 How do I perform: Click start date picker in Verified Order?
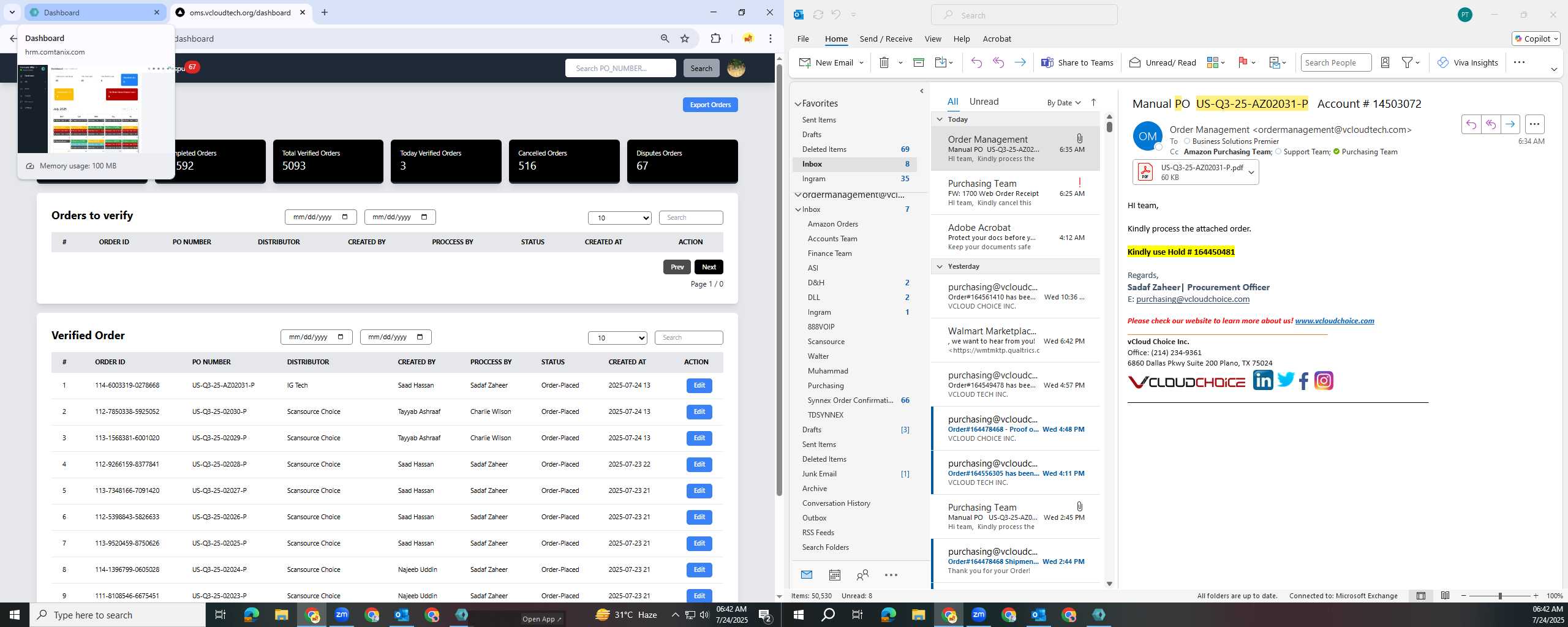[316, 337]
